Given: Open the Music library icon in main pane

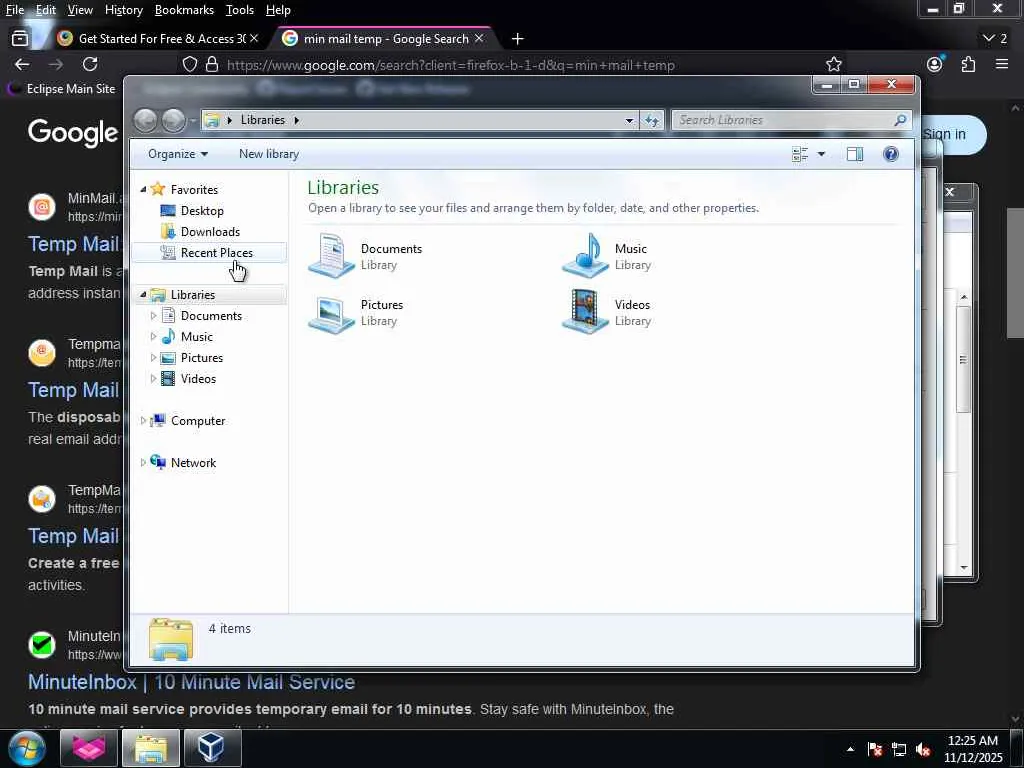Looking at the screenshot, I should (585, 256).
